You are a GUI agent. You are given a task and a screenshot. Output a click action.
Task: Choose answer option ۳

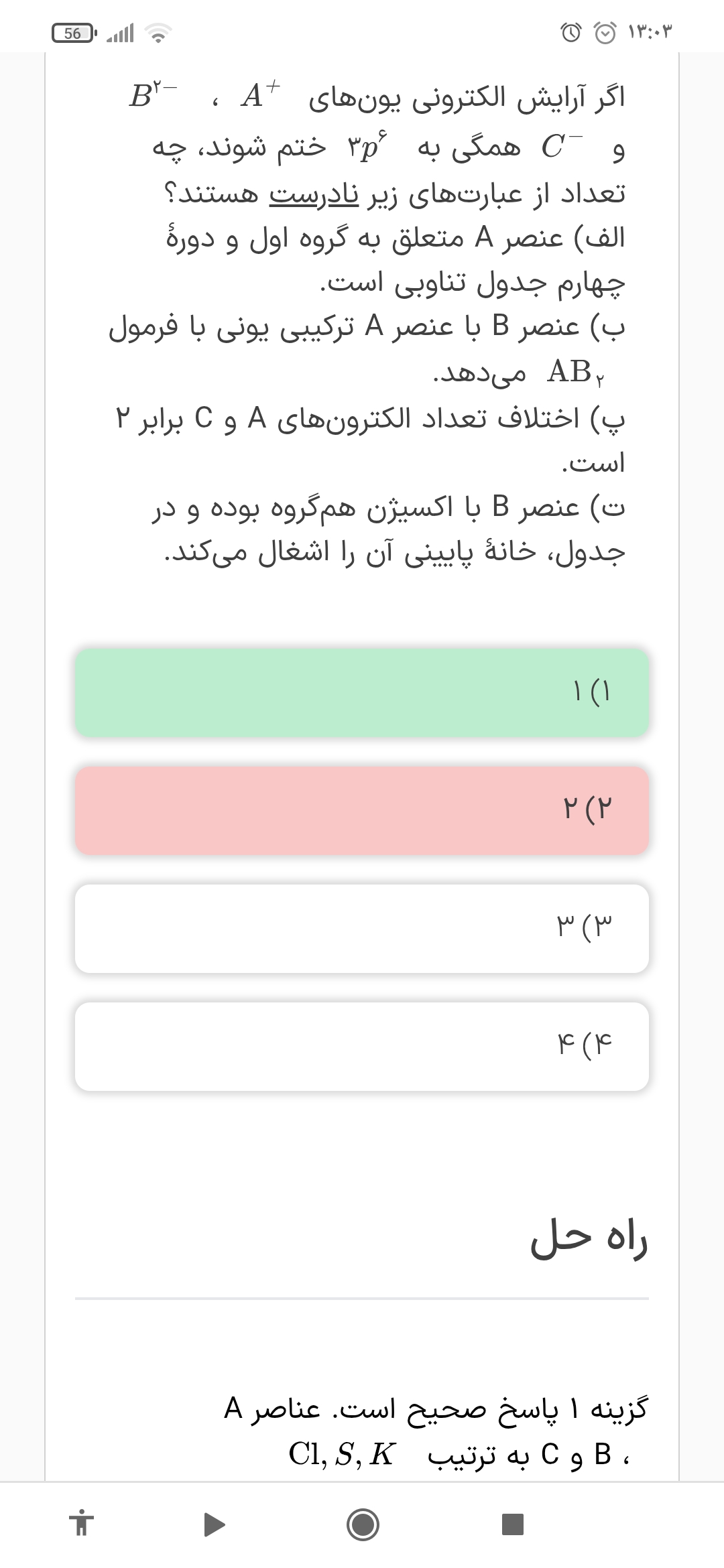click(x=362, y=928)
